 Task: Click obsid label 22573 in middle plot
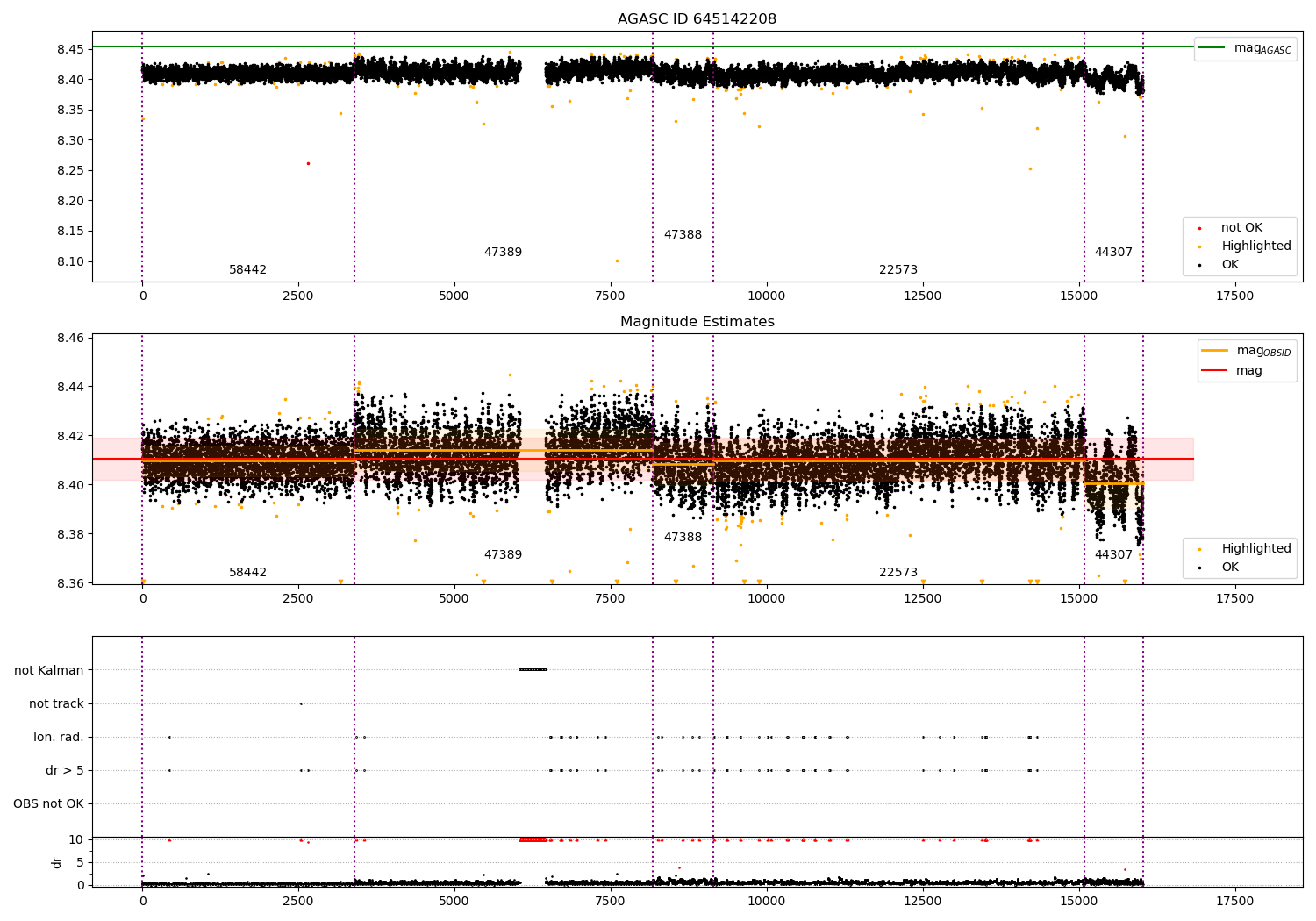[898, 573]
